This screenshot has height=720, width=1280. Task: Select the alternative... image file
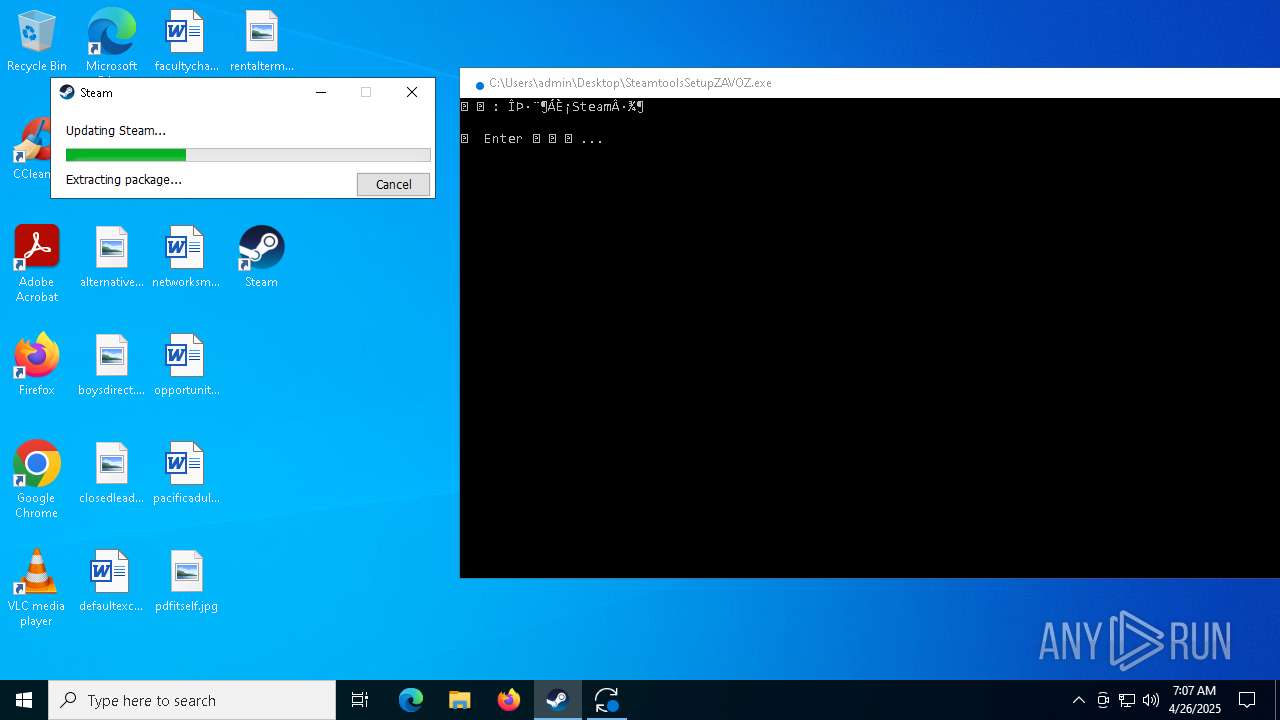111,257
